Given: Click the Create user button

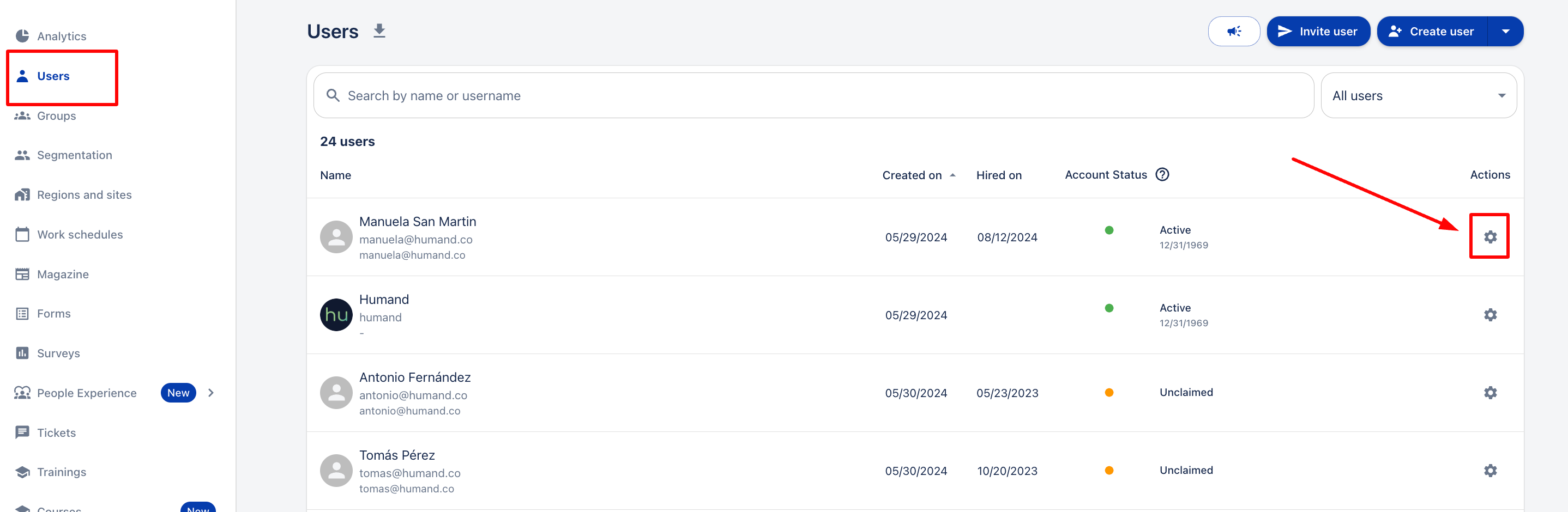Looking at the screenshot, I should (x=1432, y=32).
